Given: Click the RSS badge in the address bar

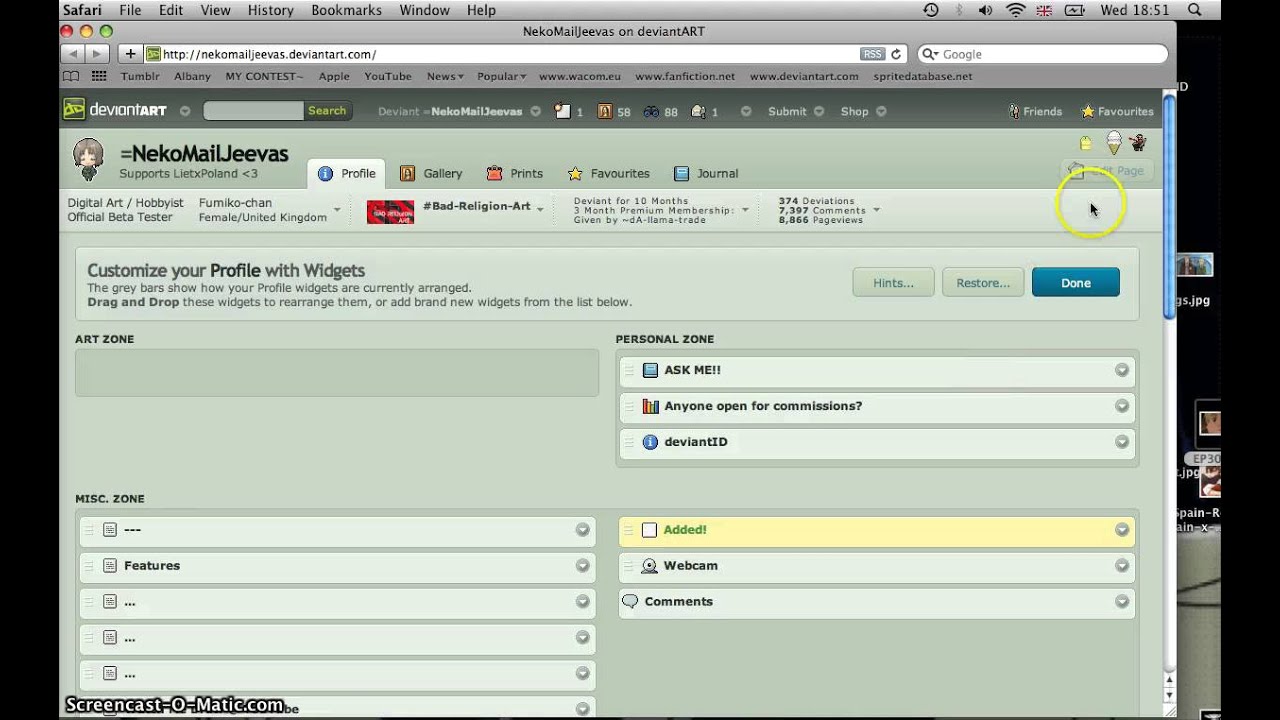Looking at the screenshot, I should (x=872, y=54).
